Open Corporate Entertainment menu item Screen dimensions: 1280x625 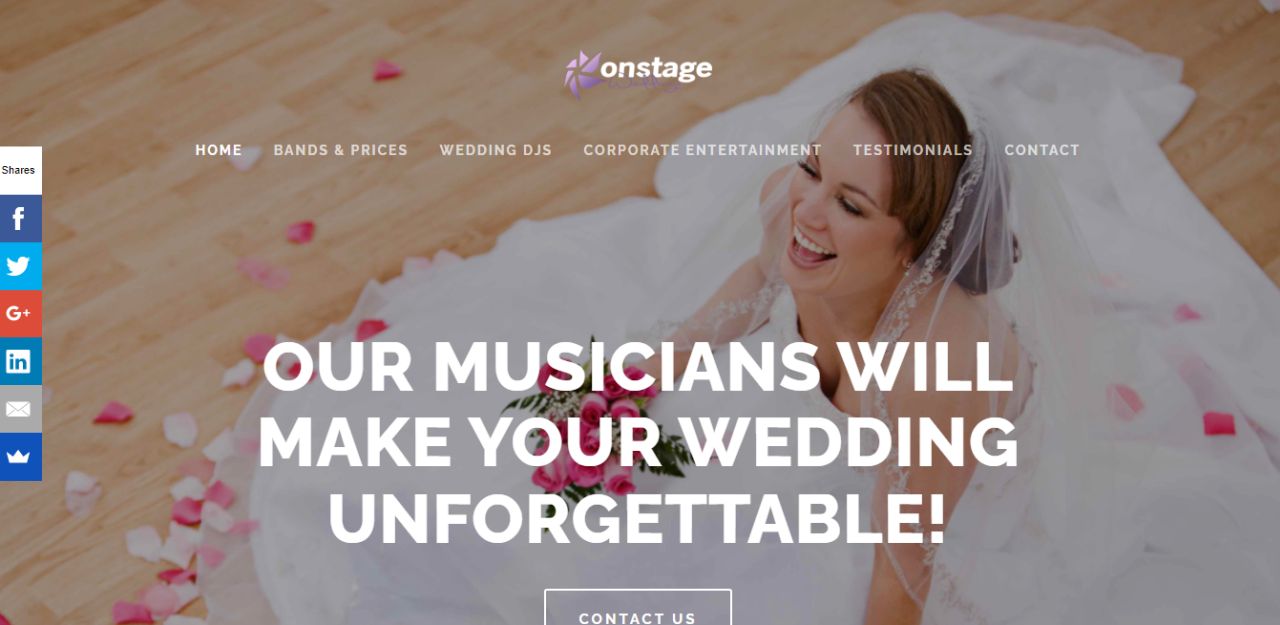(702, 150)
